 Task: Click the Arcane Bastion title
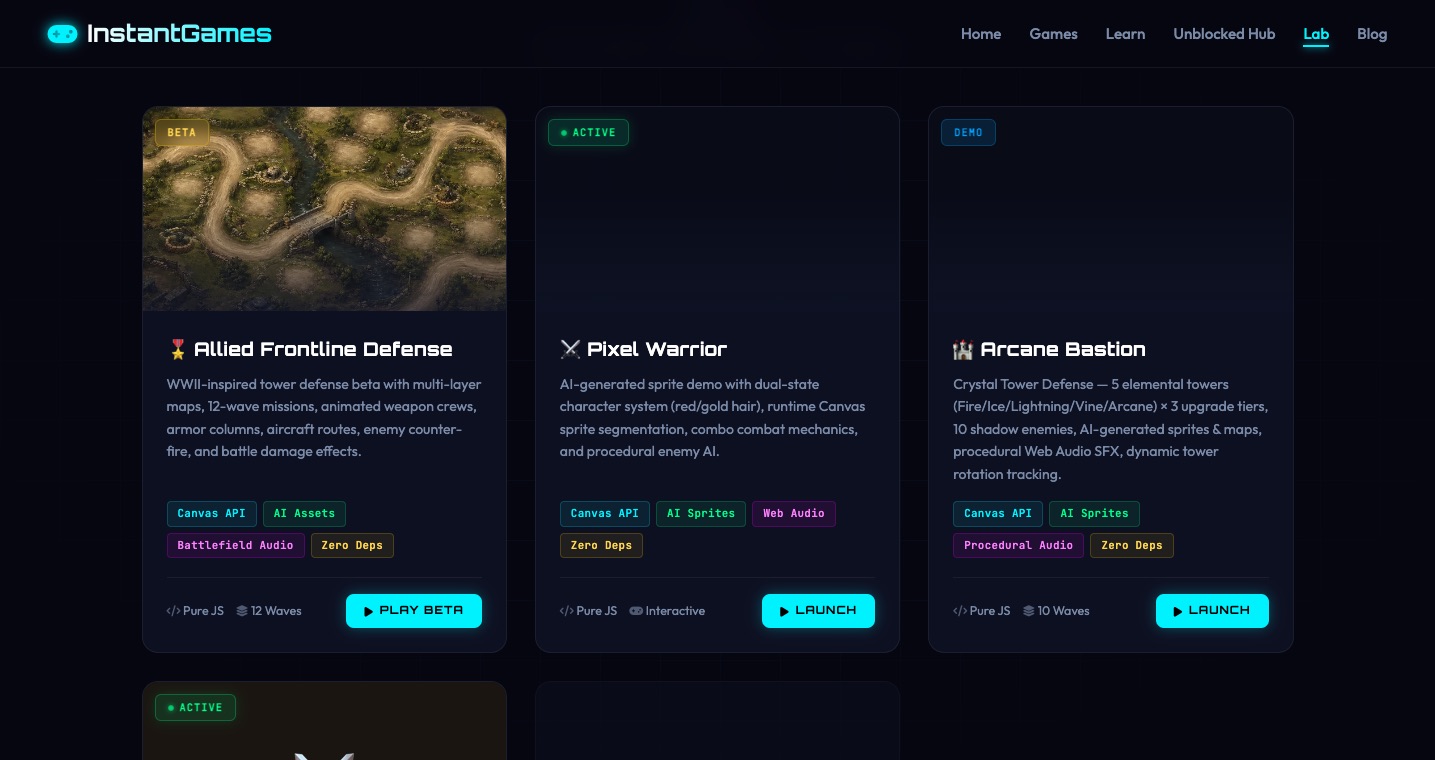click(1063, 349)
